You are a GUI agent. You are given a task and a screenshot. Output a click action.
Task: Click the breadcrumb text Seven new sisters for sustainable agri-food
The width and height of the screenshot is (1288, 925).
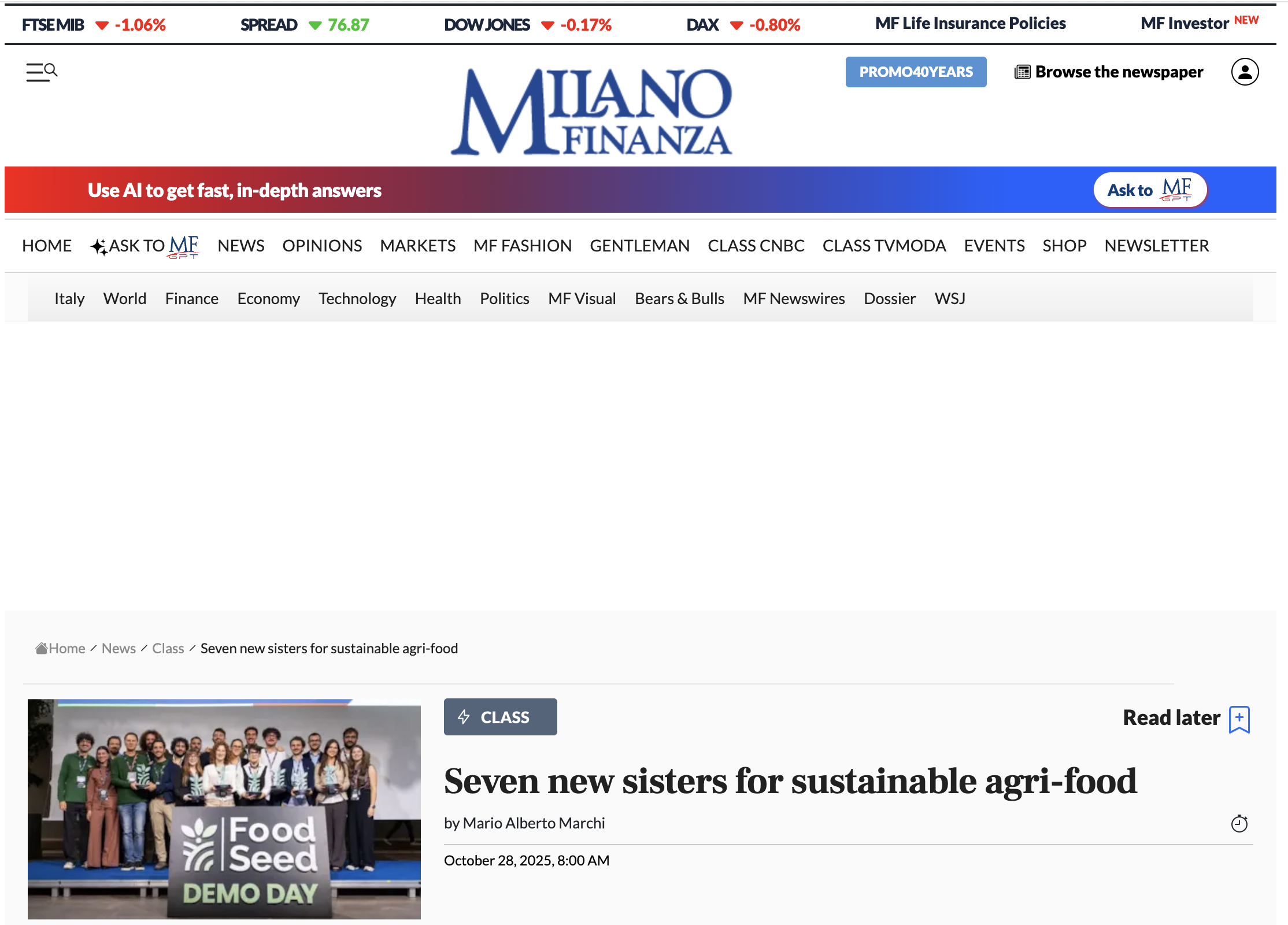point(329,648)
